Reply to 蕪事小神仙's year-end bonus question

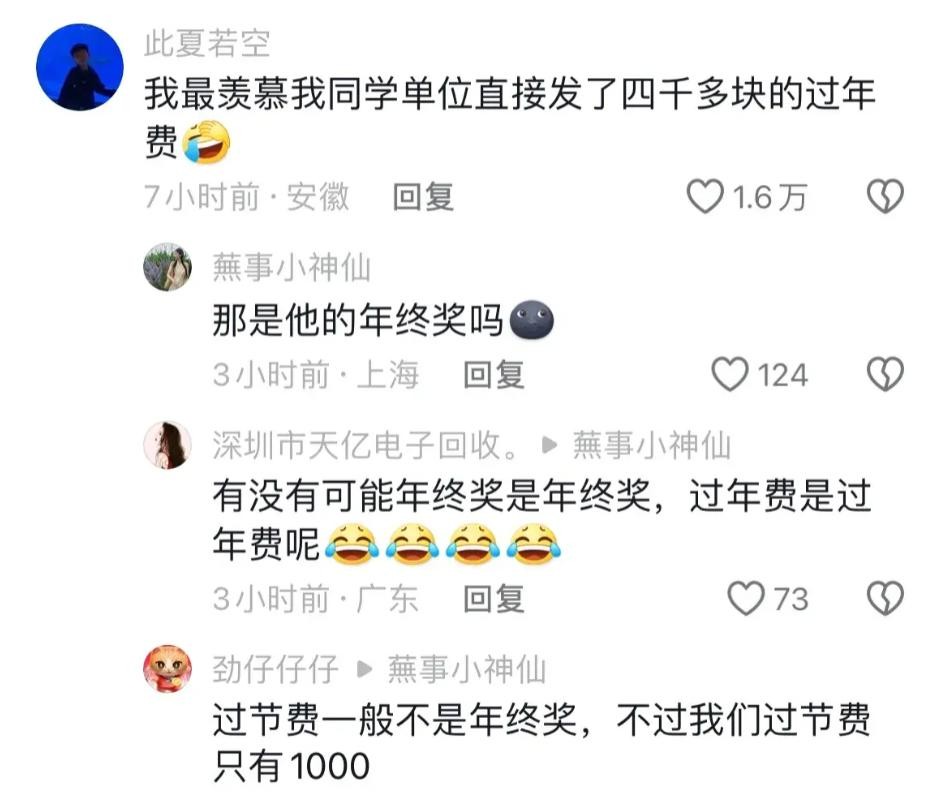pyautogui.click(x=494, y=374)
